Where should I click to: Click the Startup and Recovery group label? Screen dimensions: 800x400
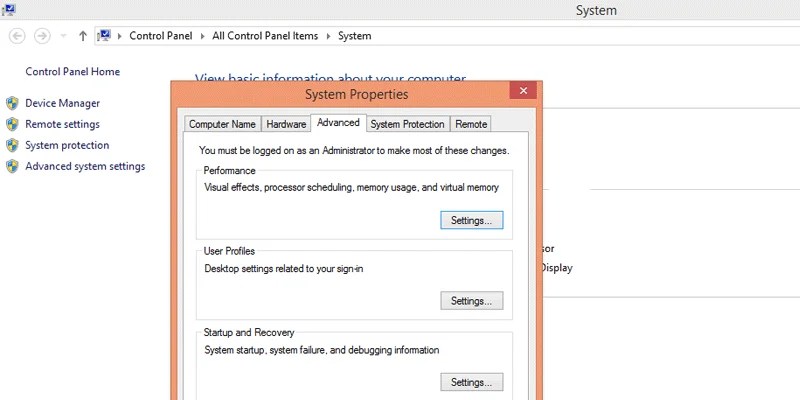[x=249, y=332]
